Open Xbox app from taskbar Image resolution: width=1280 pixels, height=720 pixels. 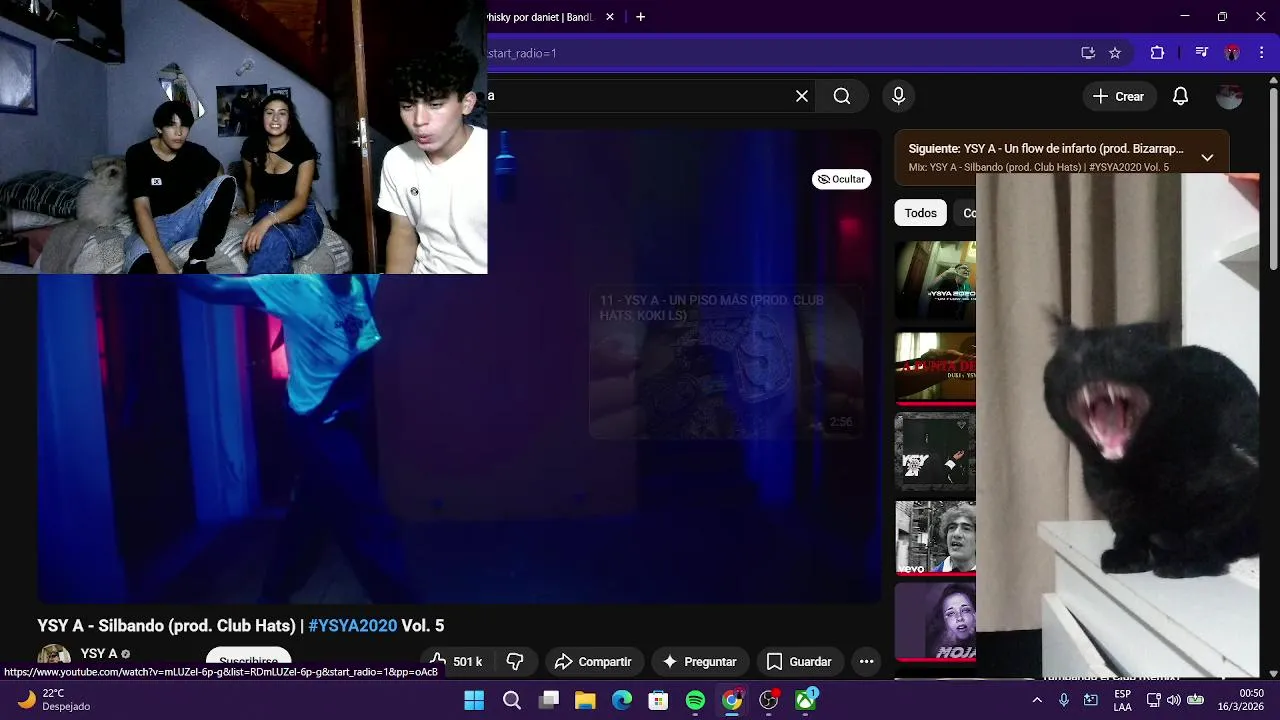(806, 700)
